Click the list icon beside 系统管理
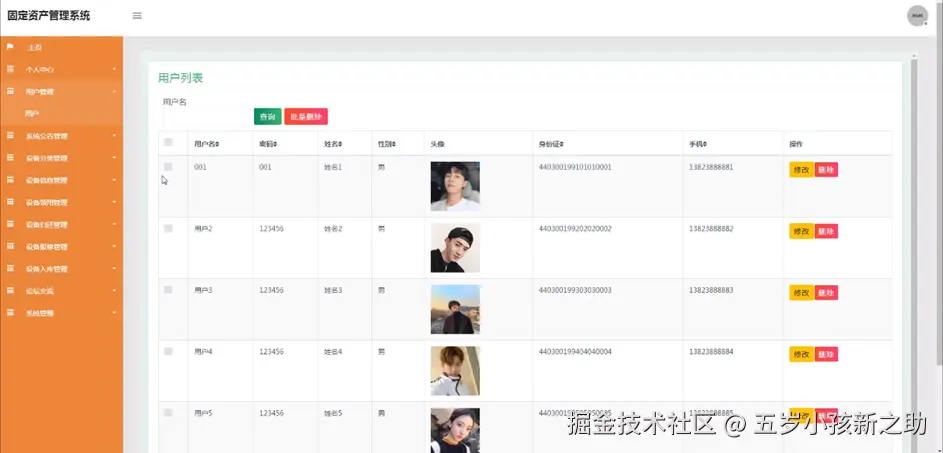This screenshot has height=453, width=943. tap(10, 313)
